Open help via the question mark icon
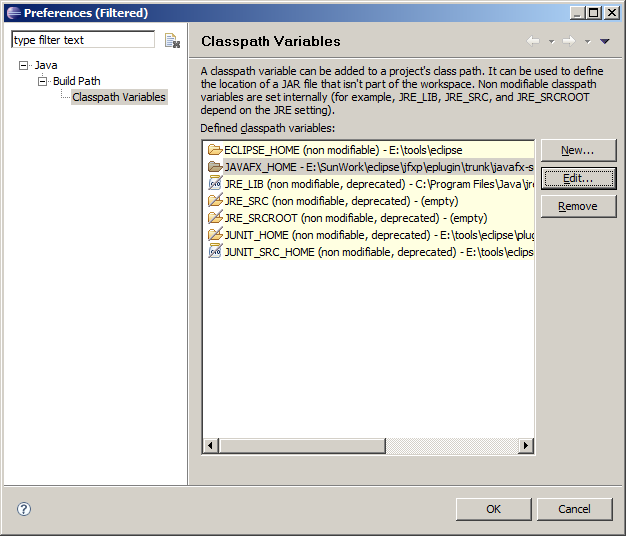The image size is (626, 536). (24, 509)
